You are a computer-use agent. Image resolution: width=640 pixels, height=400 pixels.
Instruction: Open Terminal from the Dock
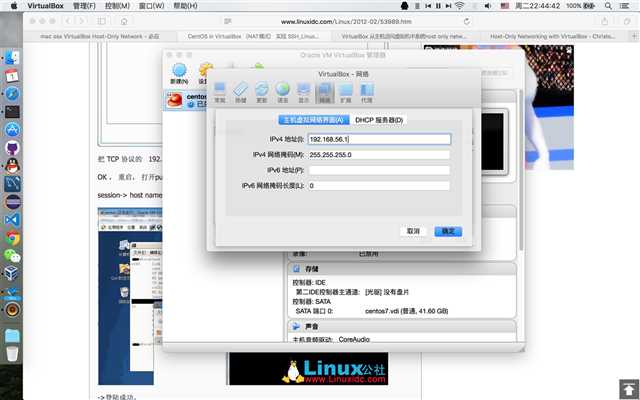(12, 111)
